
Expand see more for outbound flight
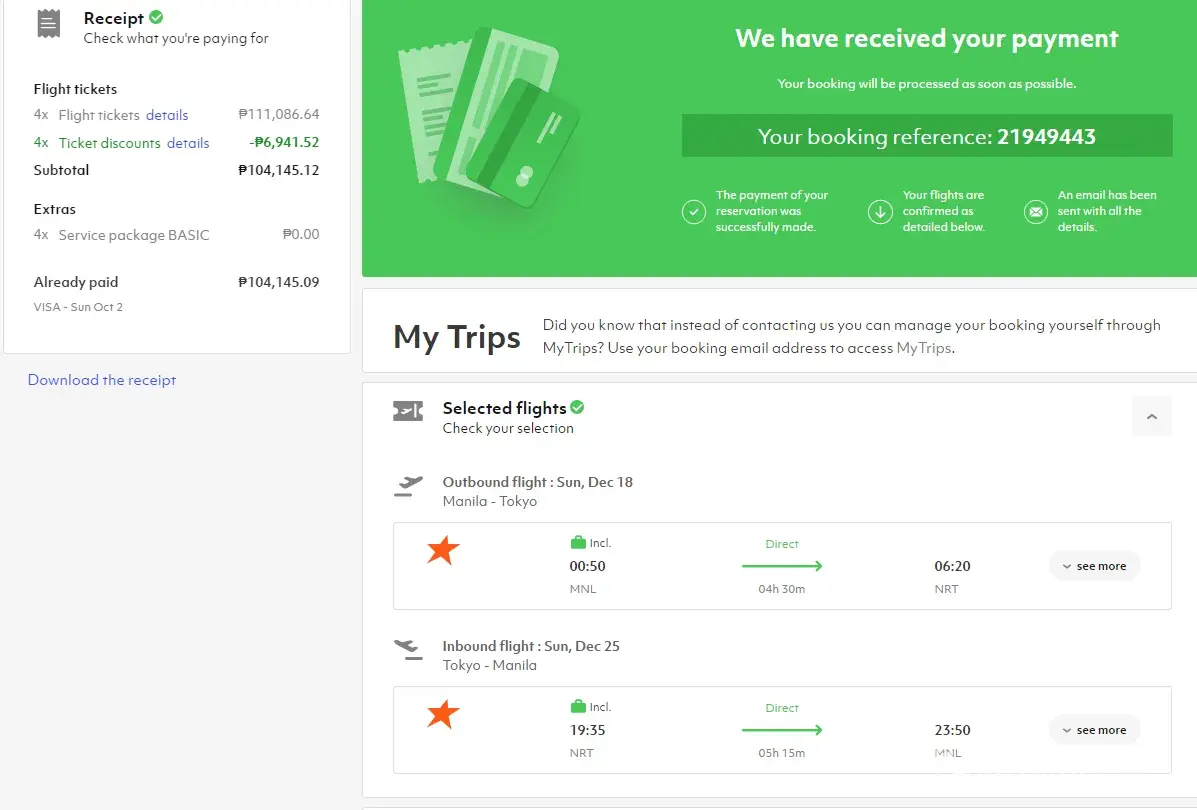[1094, 566]
